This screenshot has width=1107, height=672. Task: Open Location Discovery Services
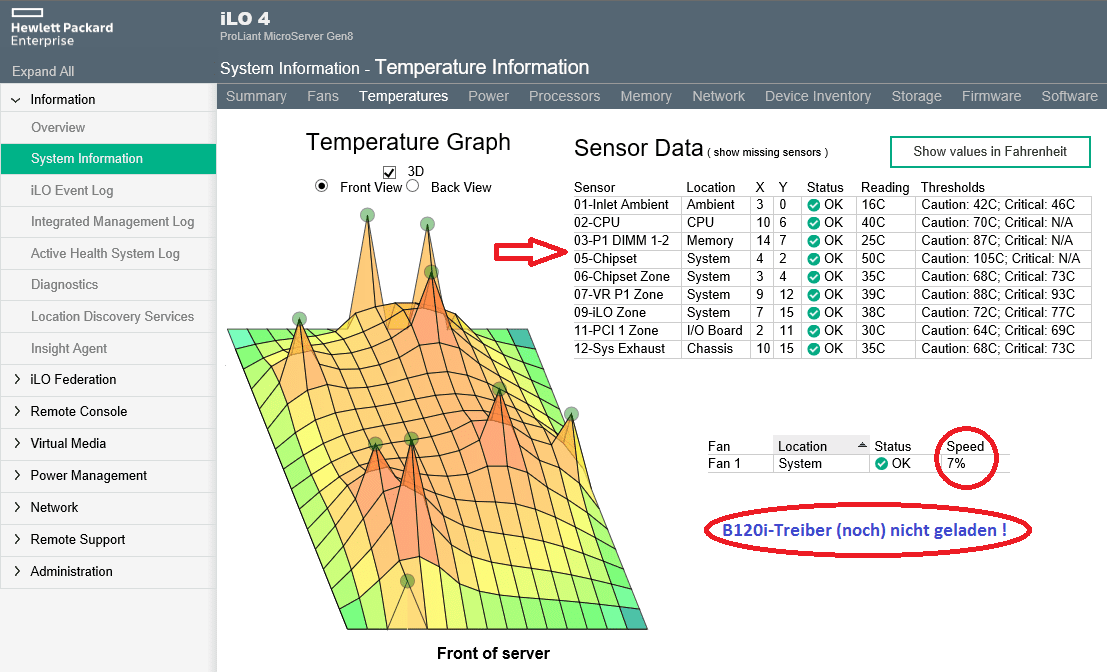click(x=112, y=316)
